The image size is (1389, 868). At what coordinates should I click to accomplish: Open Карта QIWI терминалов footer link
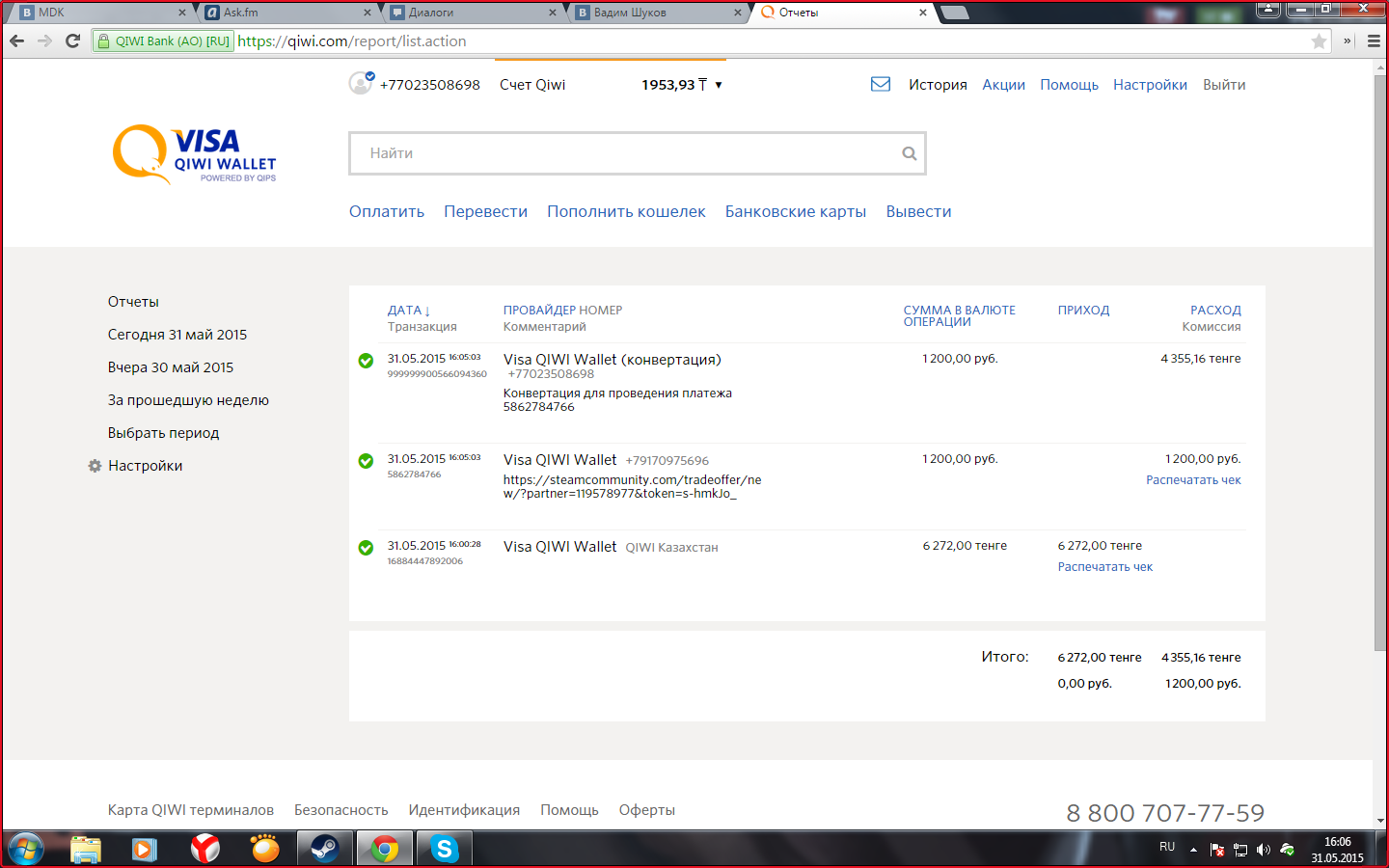coord(191,810)
